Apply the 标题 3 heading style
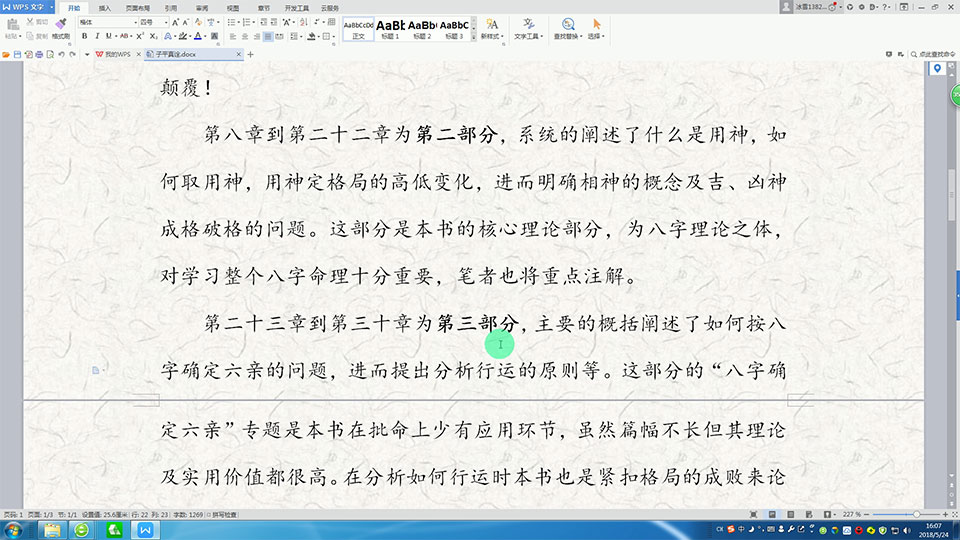The image size is (960, 540). pos(454,29)
